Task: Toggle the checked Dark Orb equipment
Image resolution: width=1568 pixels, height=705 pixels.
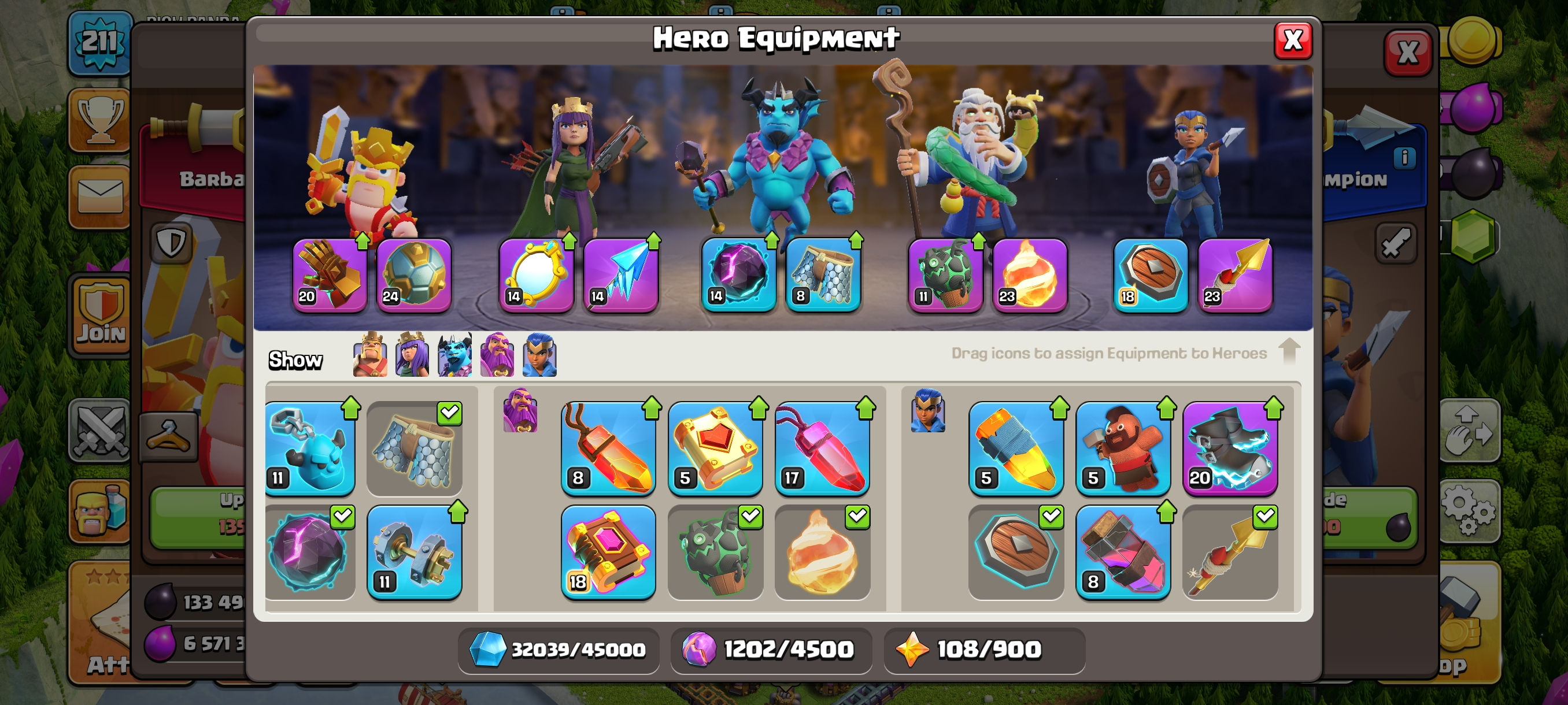Action: 310,552
